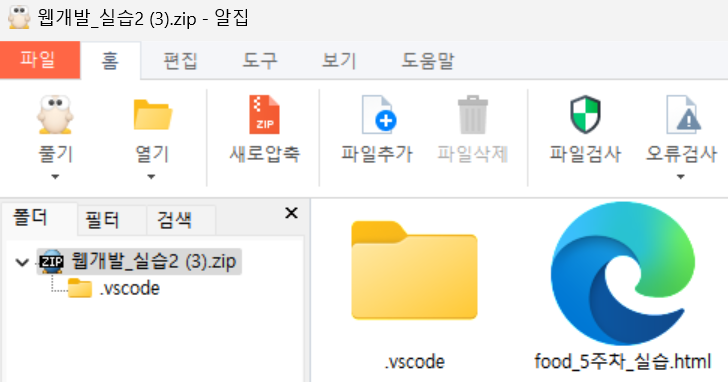Open the 풀기 dropdown arrow
The height and width of the screenshot is (382, 728).
(x=55, y=177)
